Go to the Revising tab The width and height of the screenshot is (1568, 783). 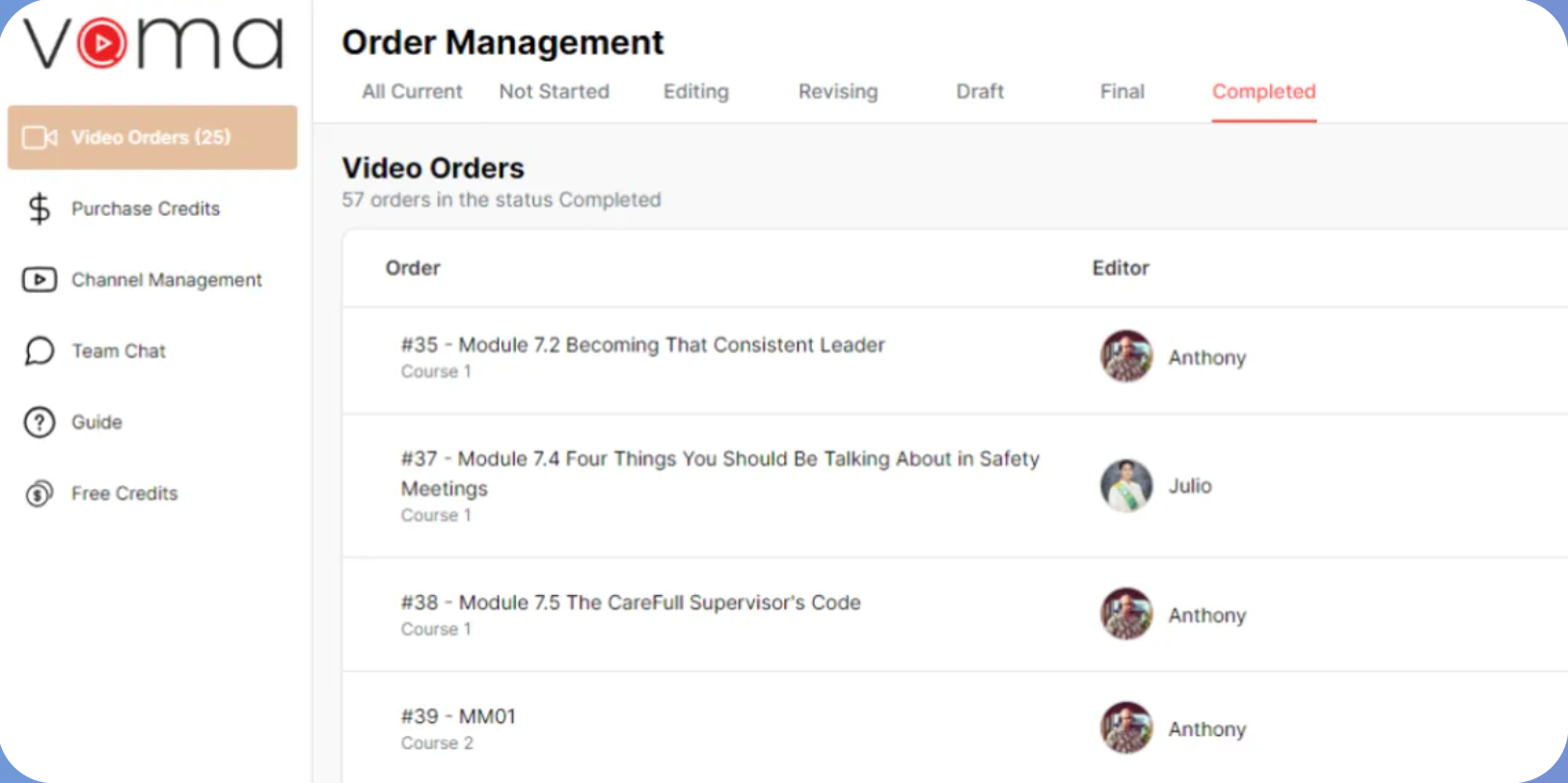pos(837,92)
